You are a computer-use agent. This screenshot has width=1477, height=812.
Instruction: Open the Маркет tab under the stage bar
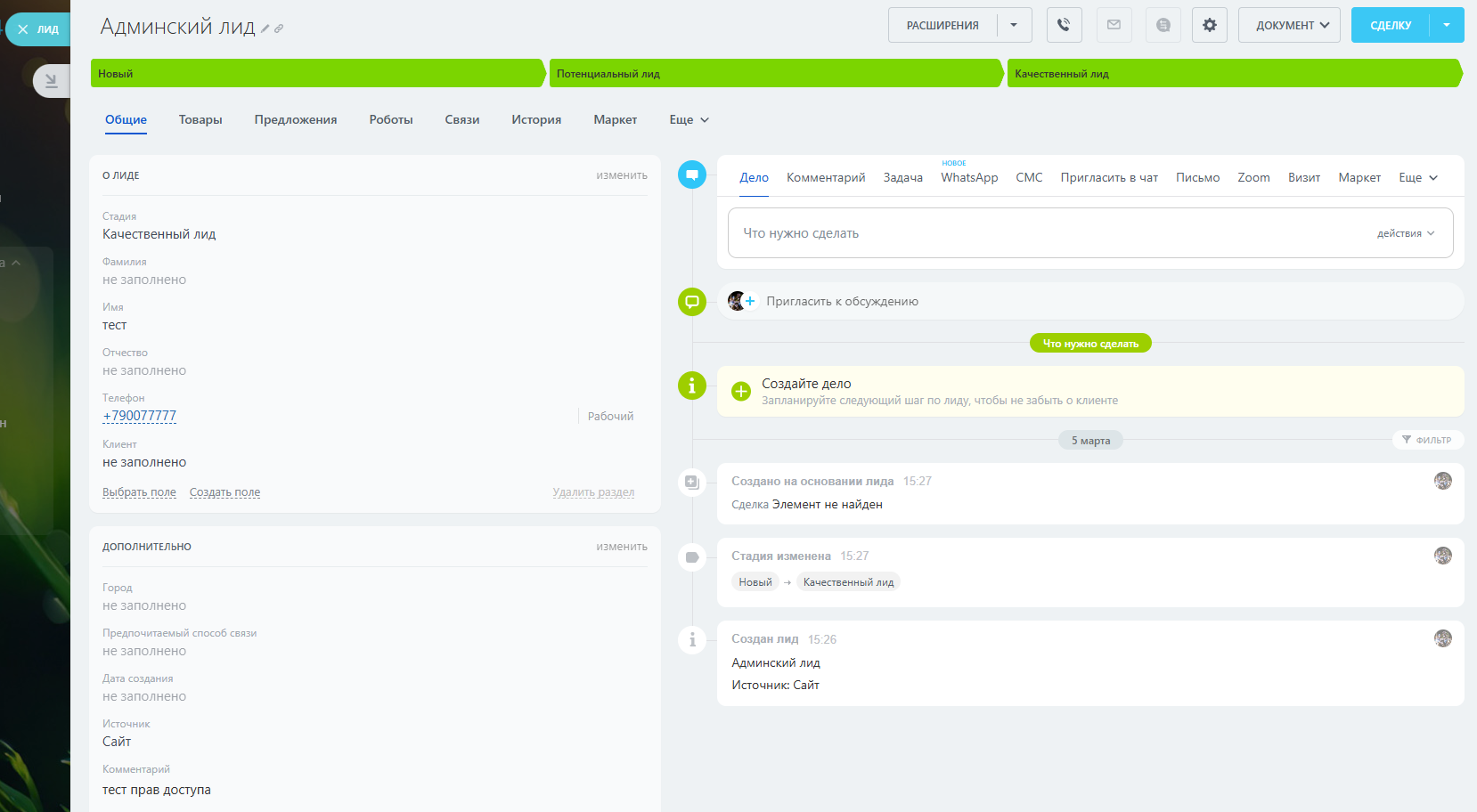616,119
